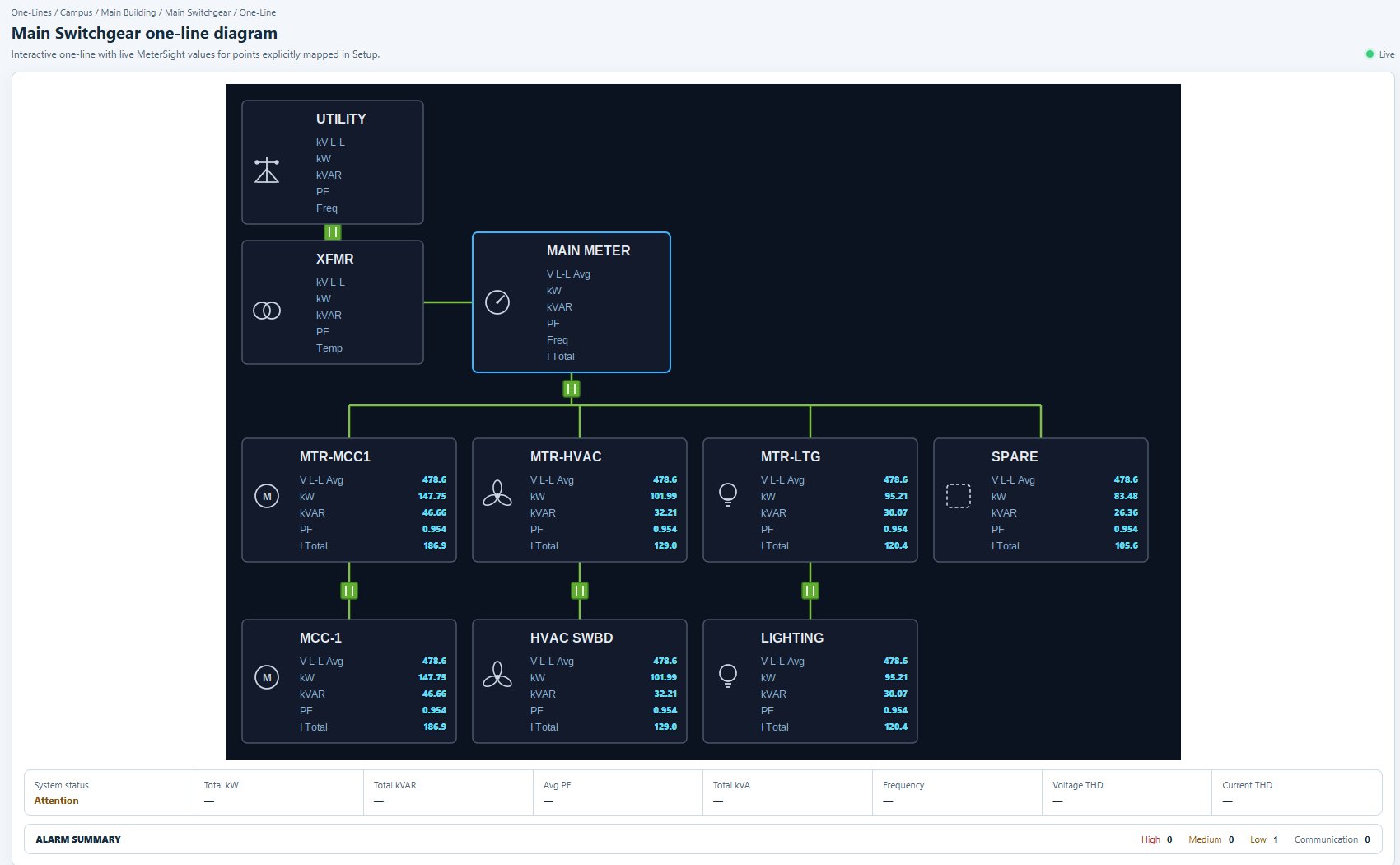The height and width of the screenshot is (865, 1400).
Task: Click LIGHTING I Total value 120.4
Action: tap(896, 727)
